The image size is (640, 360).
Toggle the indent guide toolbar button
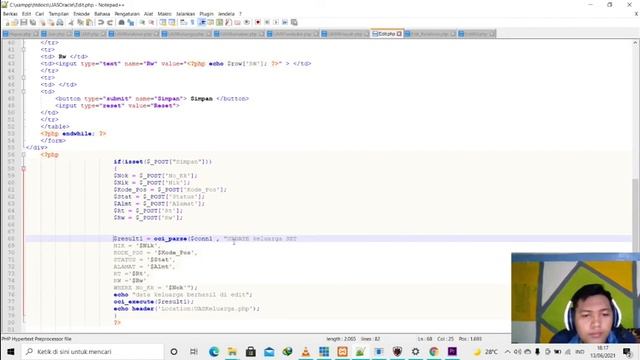pyautogui.click(x=202, y=22)
